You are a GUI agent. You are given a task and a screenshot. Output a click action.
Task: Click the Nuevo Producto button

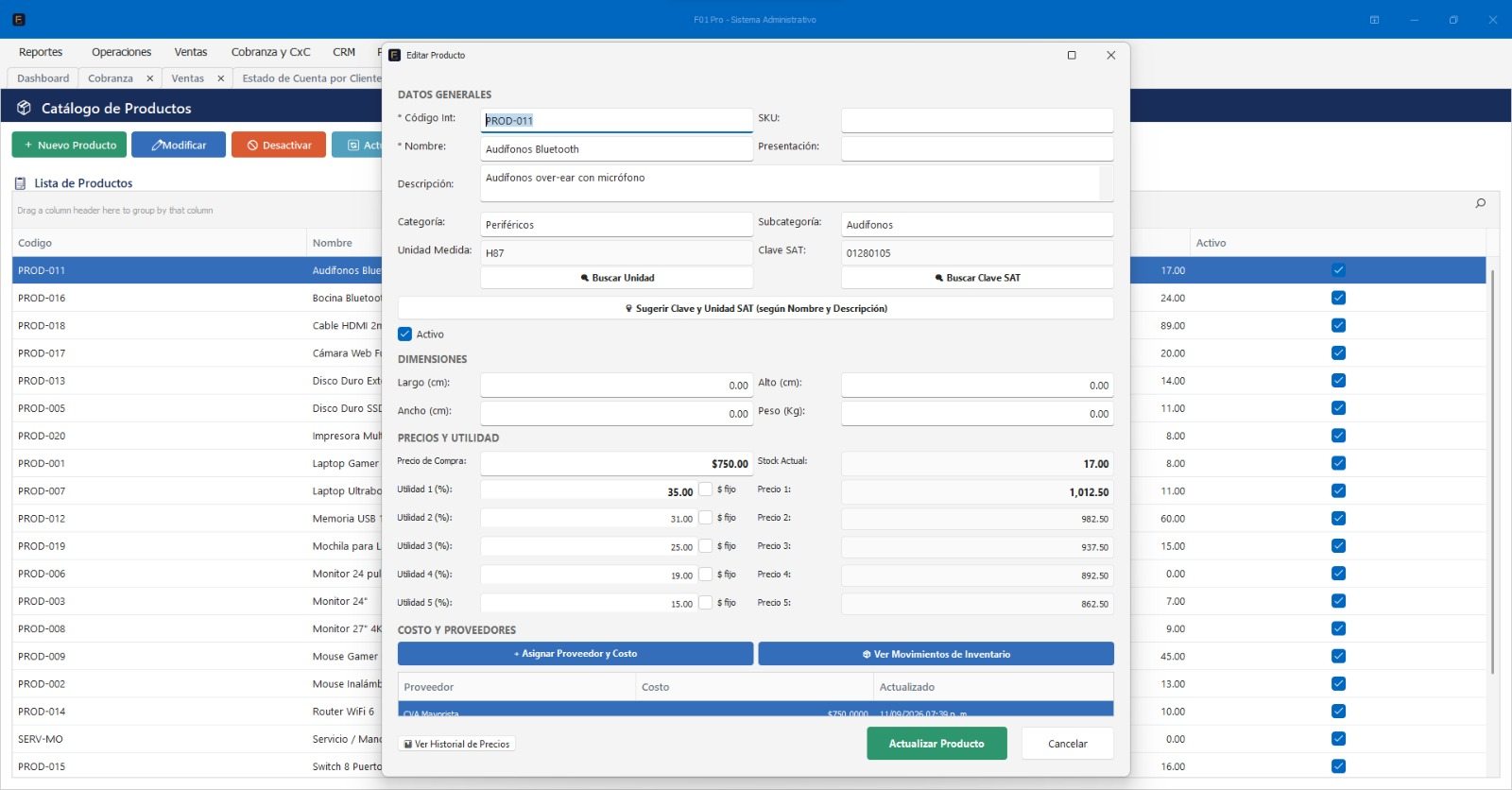pyautogui.click(x=69, y=145)
